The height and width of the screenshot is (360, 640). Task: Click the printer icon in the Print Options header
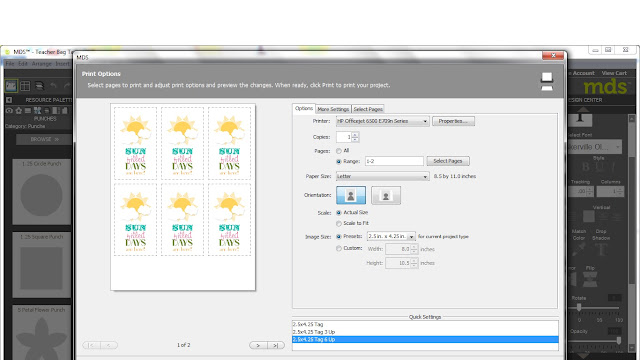point(547,82)
